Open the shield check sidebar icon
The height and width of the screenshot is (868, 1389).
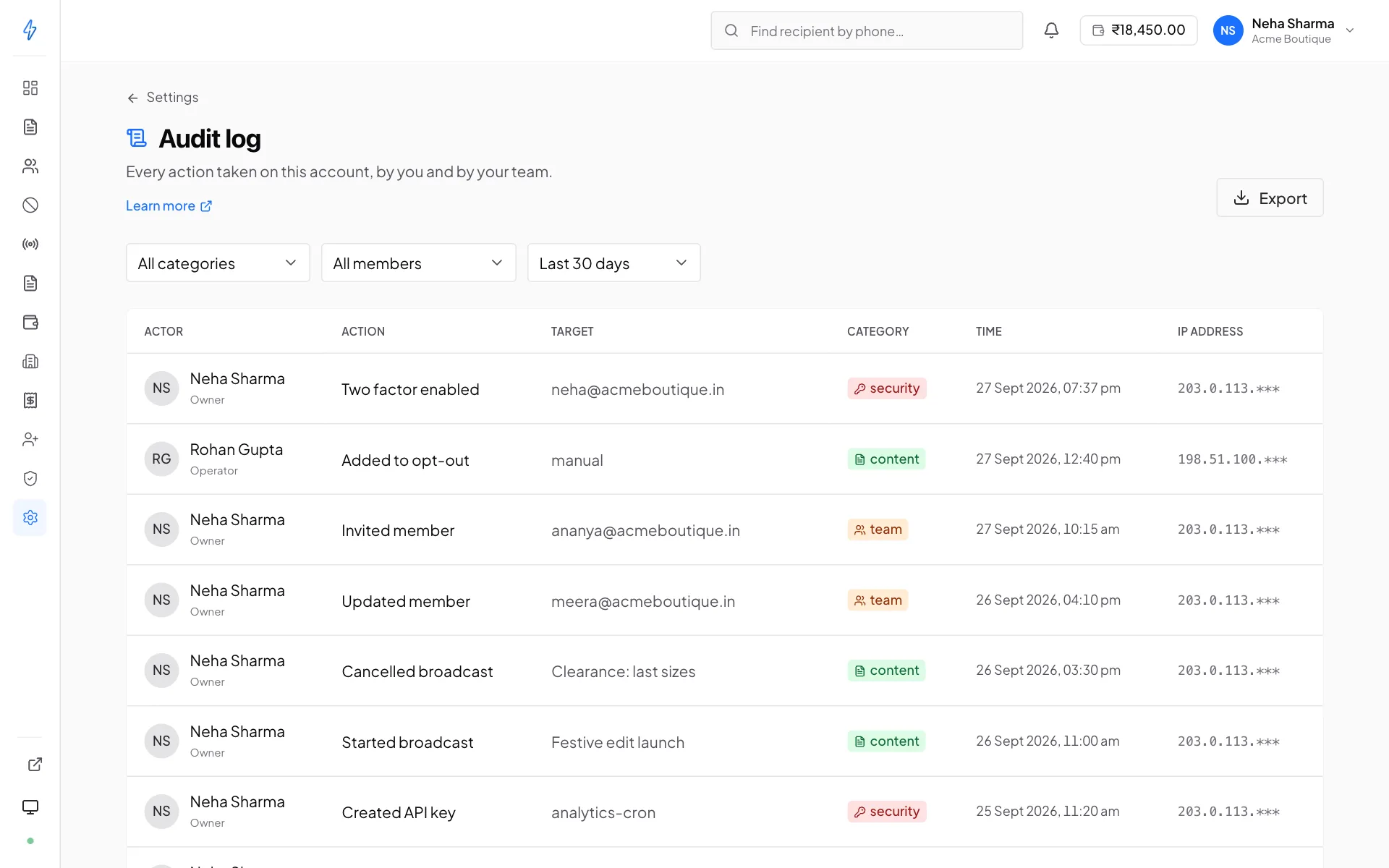pyautogui.click(x=30, y=479)
